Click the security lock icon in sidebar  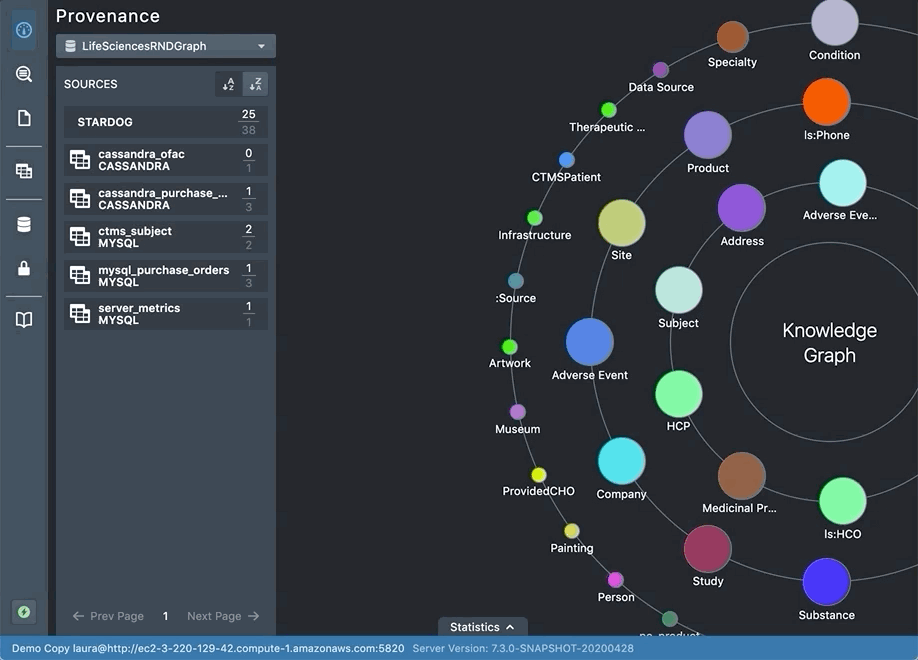coord(23,267)
